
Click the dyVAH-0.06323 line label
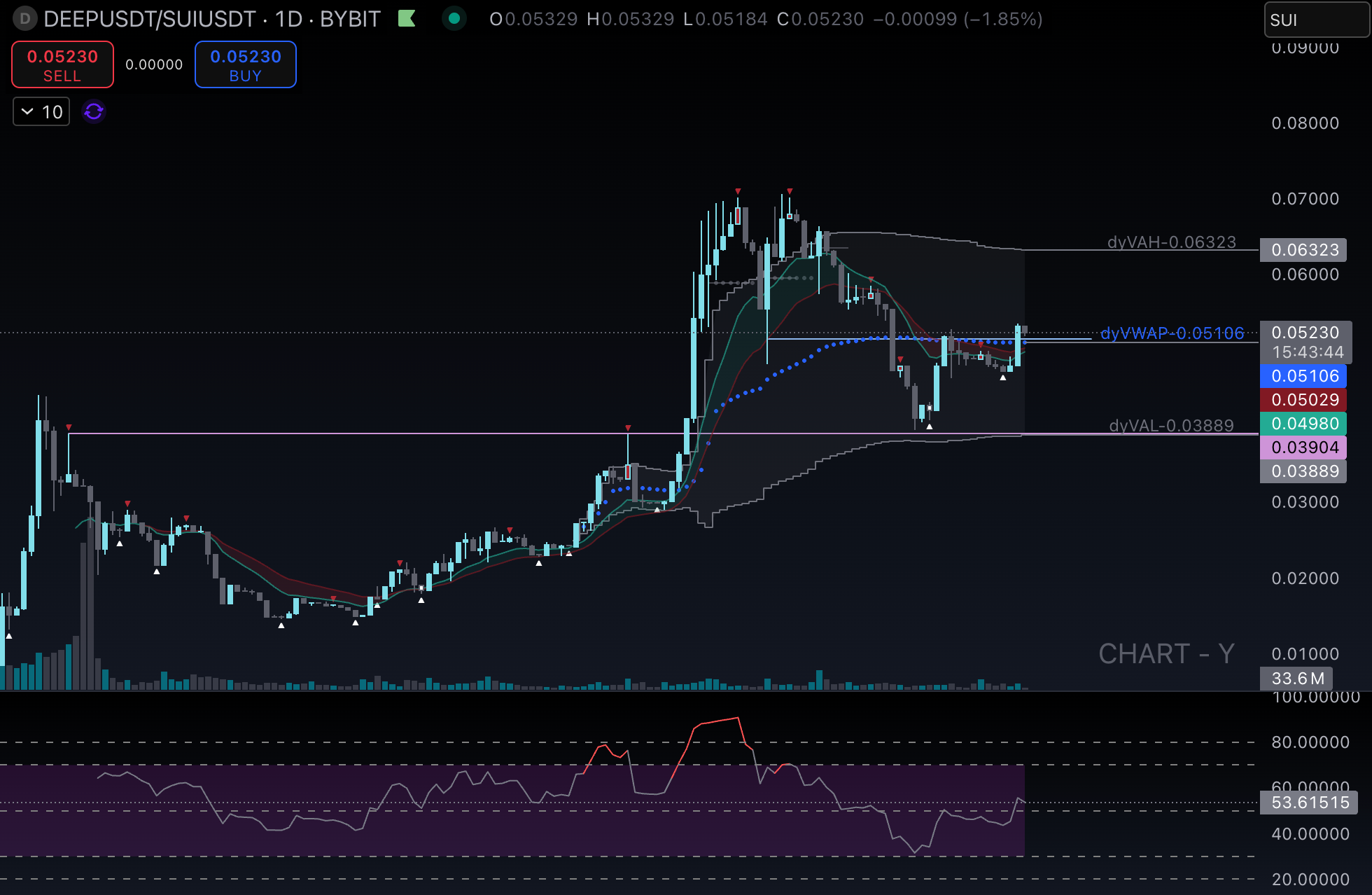[x=1171, y=242]
